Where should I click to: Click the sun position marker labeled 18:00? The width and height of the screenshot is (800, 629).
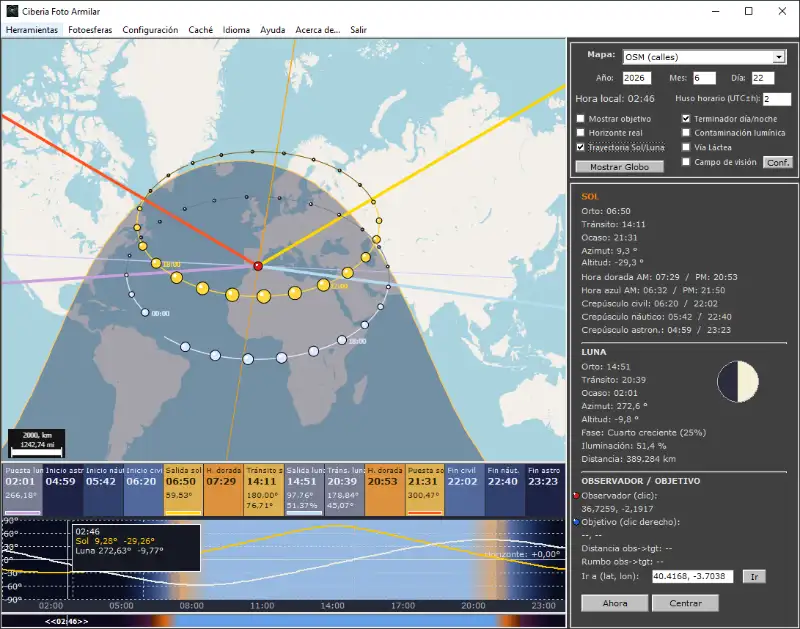click(x=156, y=263)
